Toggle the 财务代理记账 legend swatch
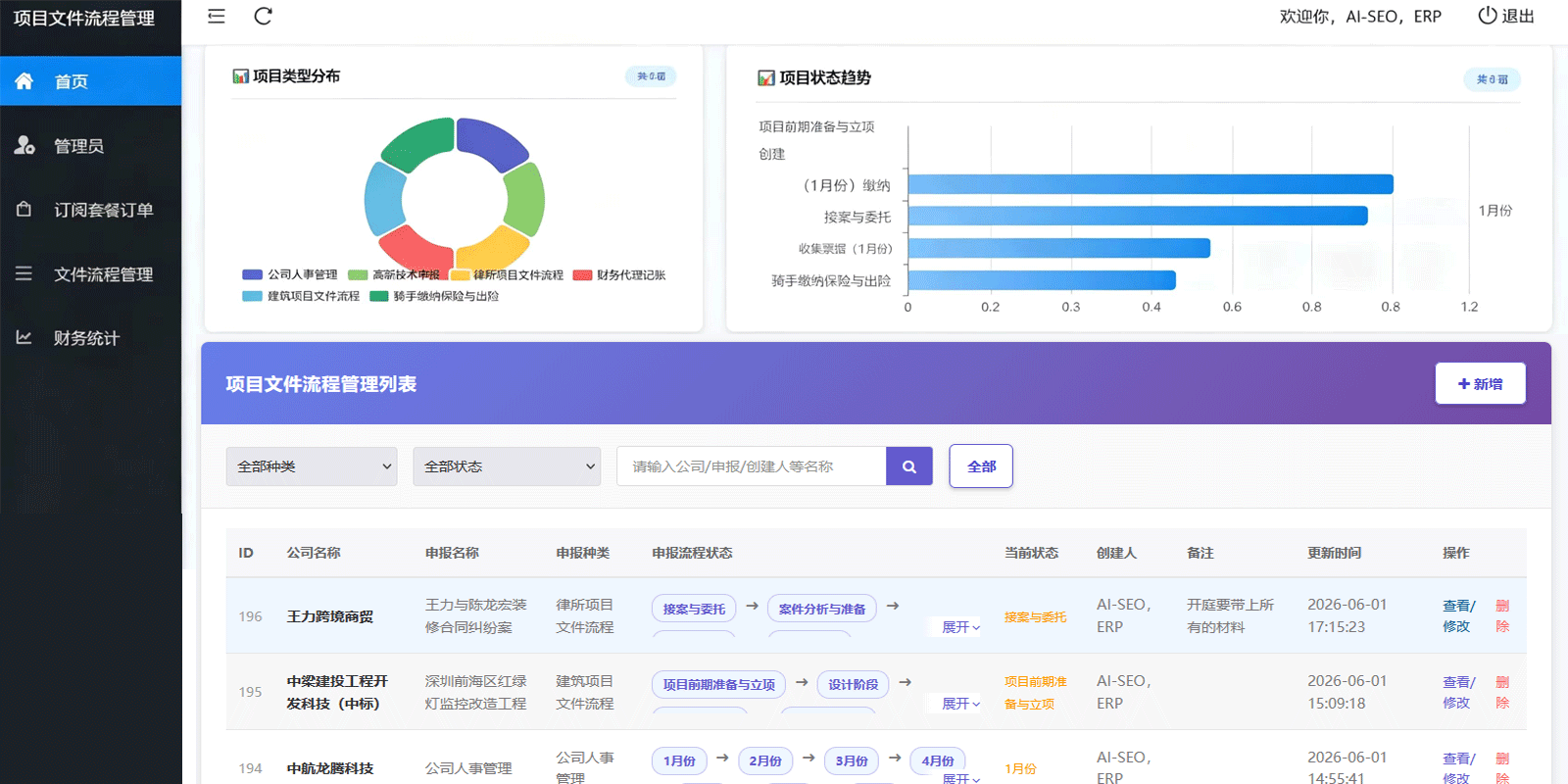This screenshot has height=784, width=1568. (582, 274)
